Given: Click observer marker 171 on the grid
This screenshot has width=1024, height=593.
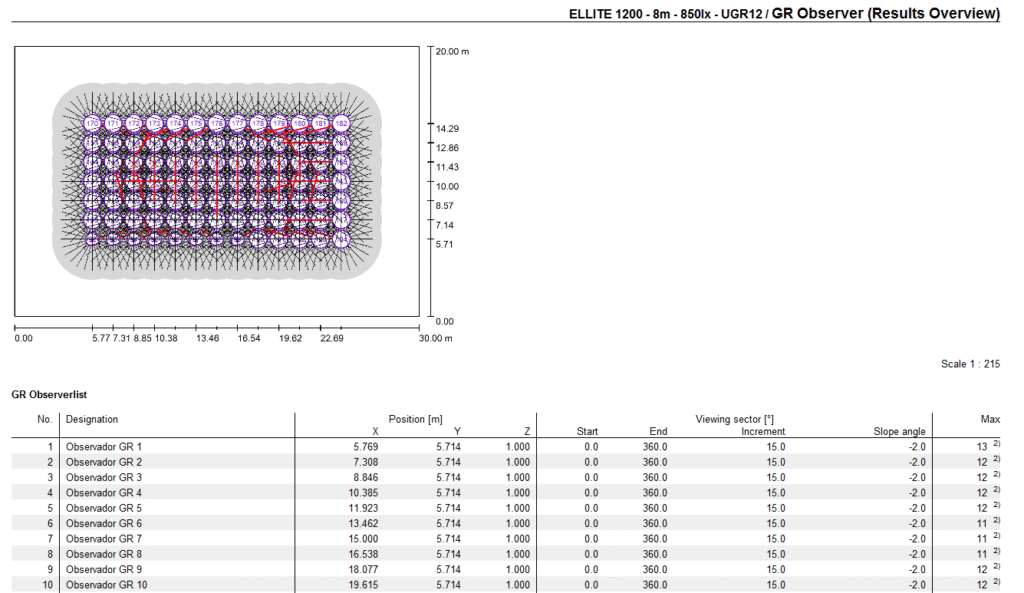Looking at the screenshot, I should click(113, 123).
